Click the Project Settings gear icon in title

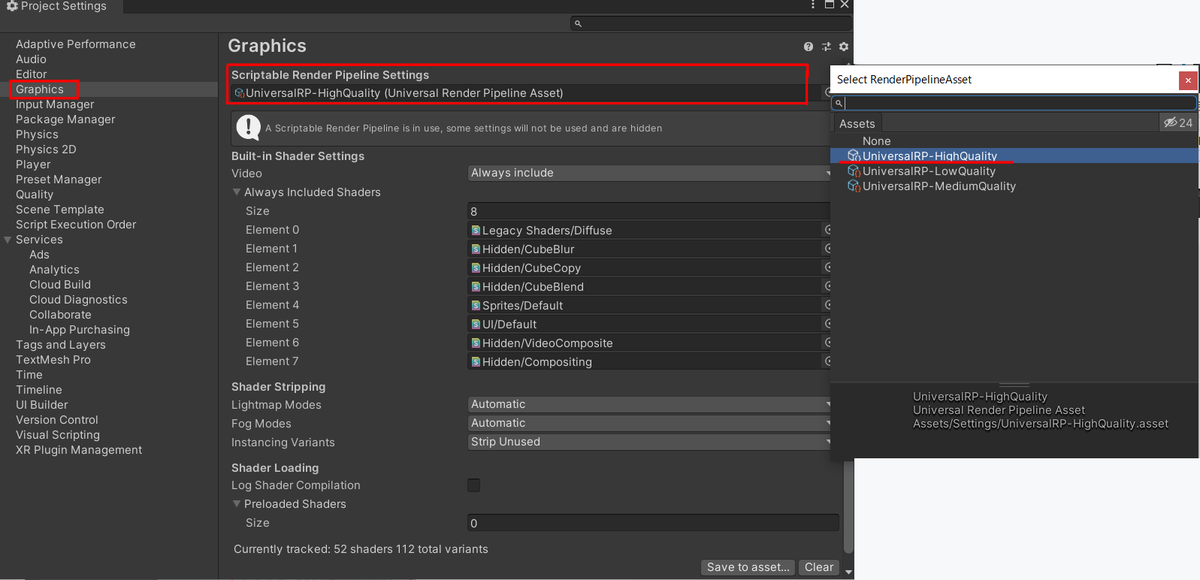coord(12,6)
